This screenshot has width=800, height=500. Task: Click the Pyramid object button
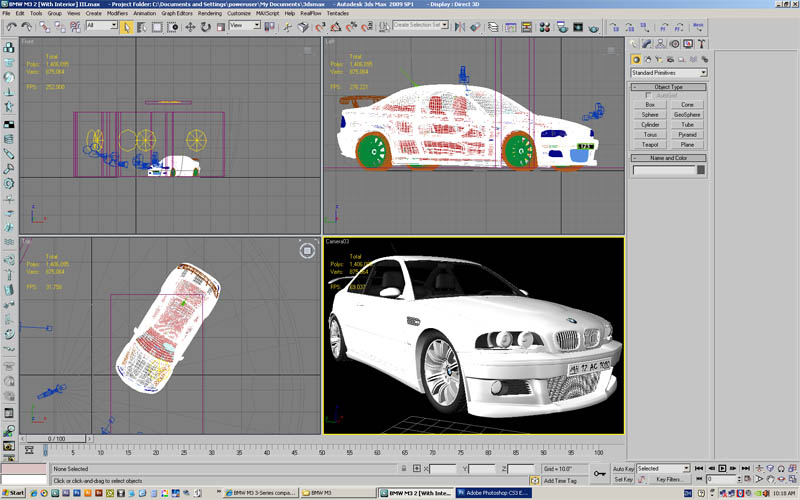coord(687,135)
